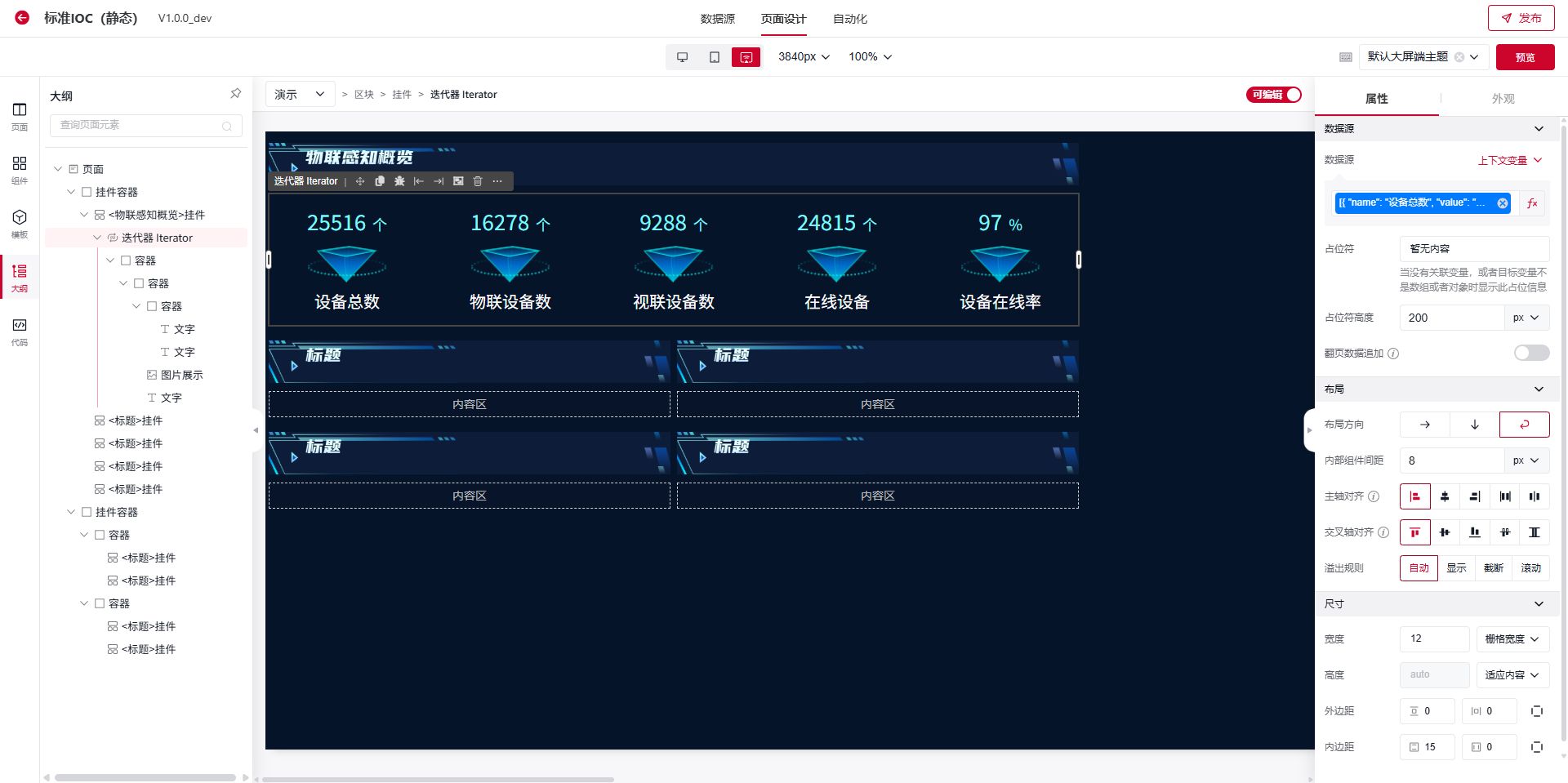Toggle the 可编辑 editable switch
The image size is (1568, 783).
(x=1273, y=95)
